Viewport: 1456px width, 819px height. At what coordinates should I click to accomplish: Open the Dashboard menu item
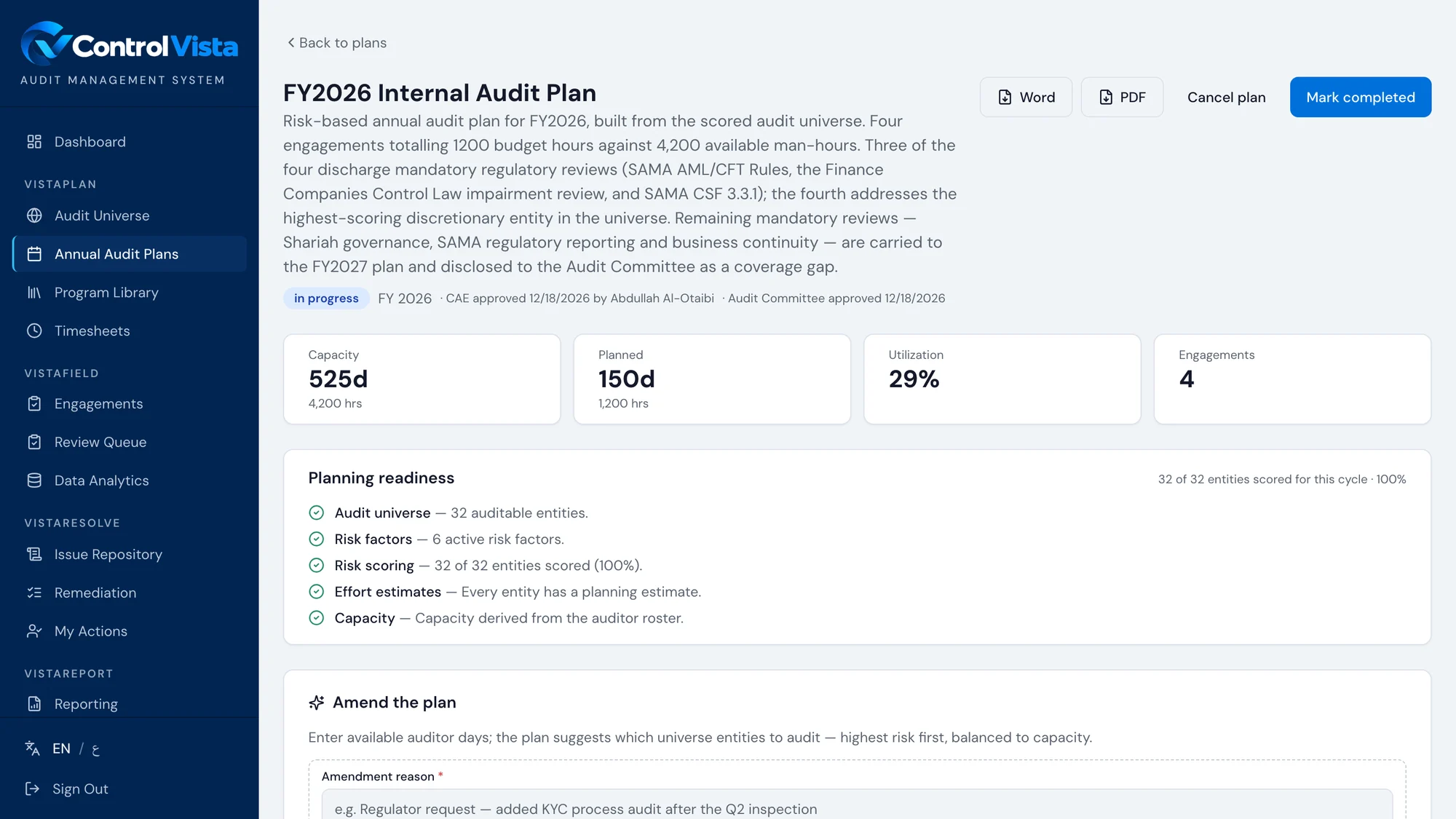pos(130,142)
